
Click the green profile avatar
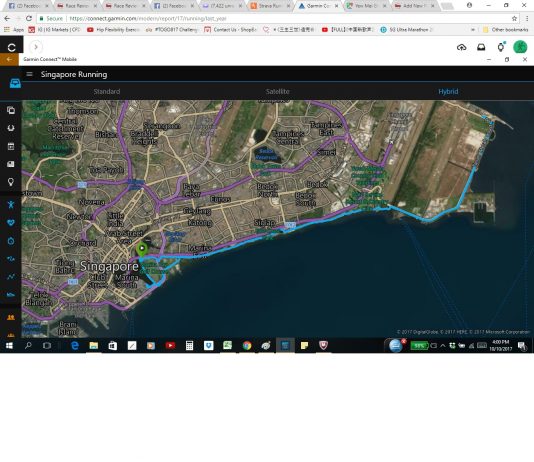520,47
